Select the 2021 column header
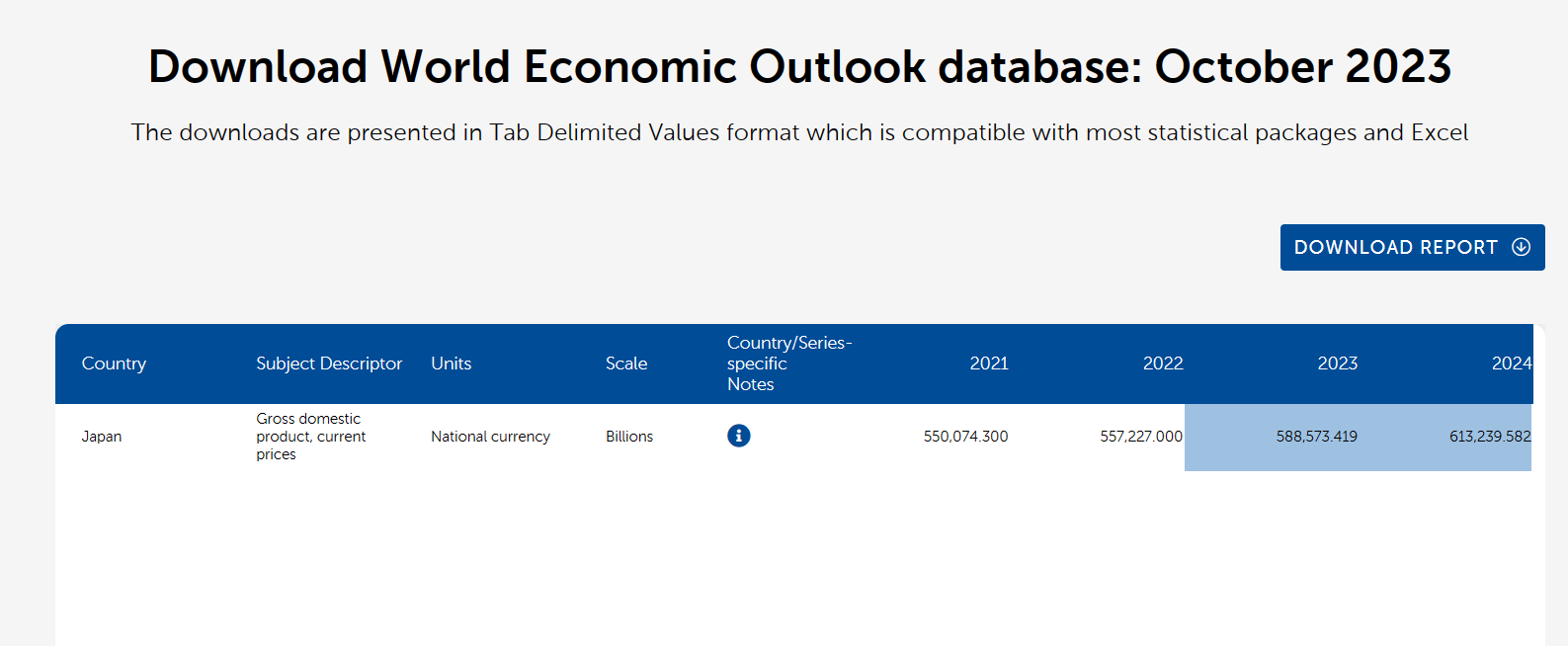Image resolution: width=1568 pixels, height=646 pixels. [988, 363]
